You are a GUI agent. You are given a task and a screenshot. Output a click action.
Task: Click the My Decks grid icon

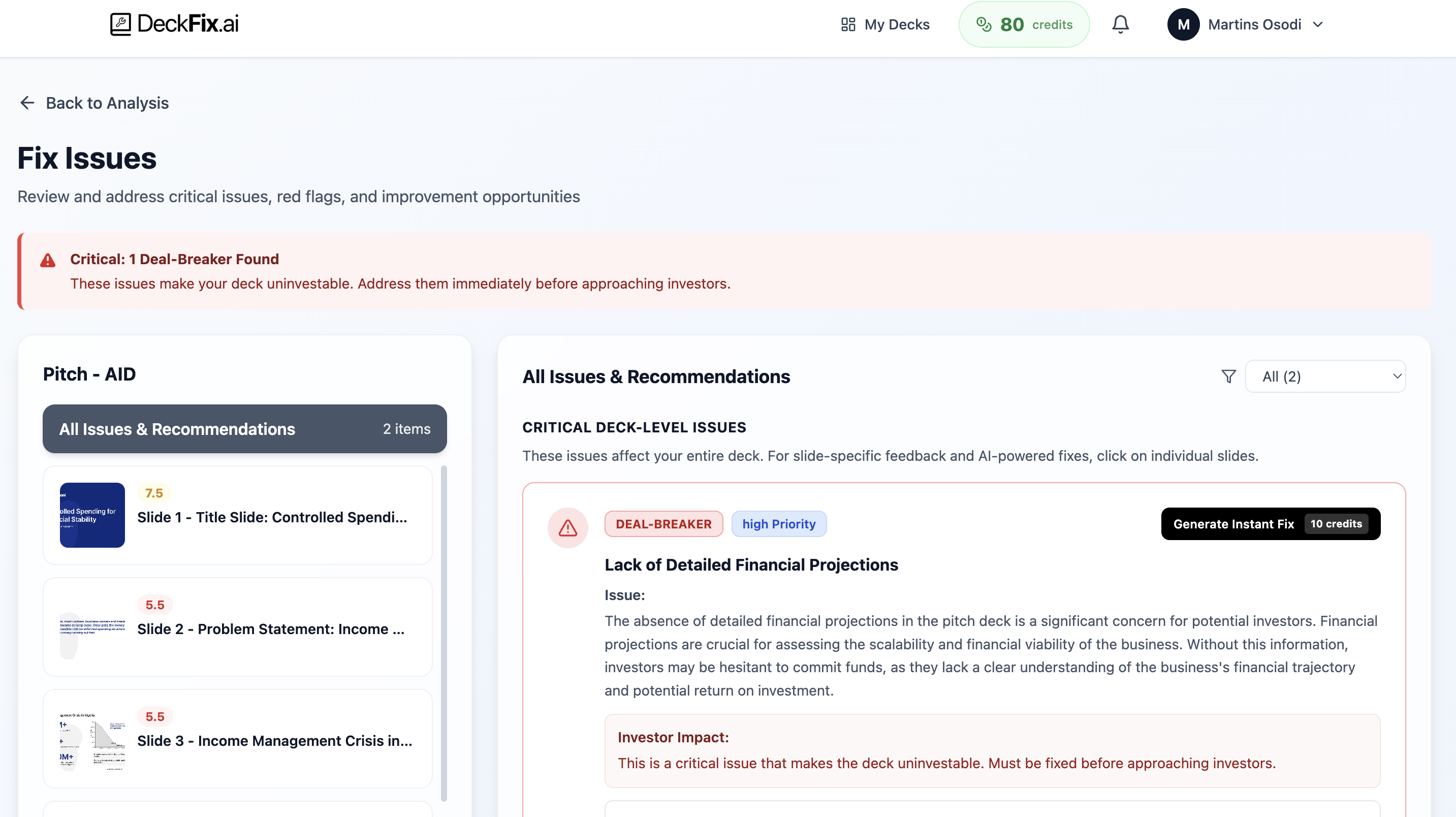pos(848,24)
